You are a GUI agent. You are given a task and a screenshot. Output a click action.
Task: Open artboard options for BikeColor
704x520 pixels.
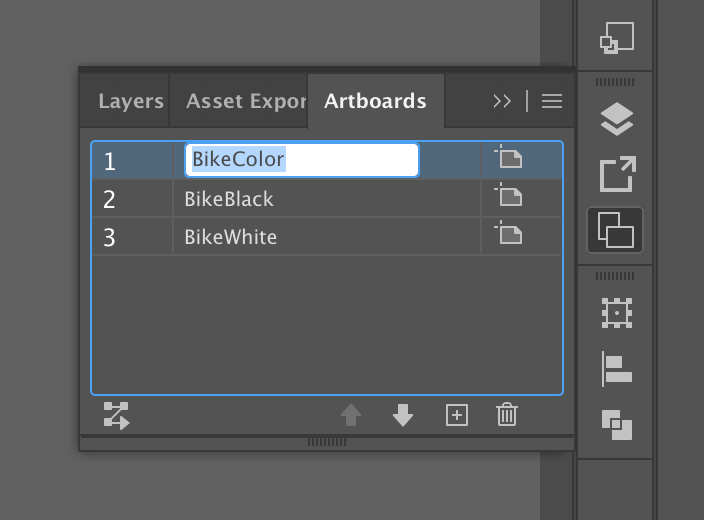coord(509,159)
